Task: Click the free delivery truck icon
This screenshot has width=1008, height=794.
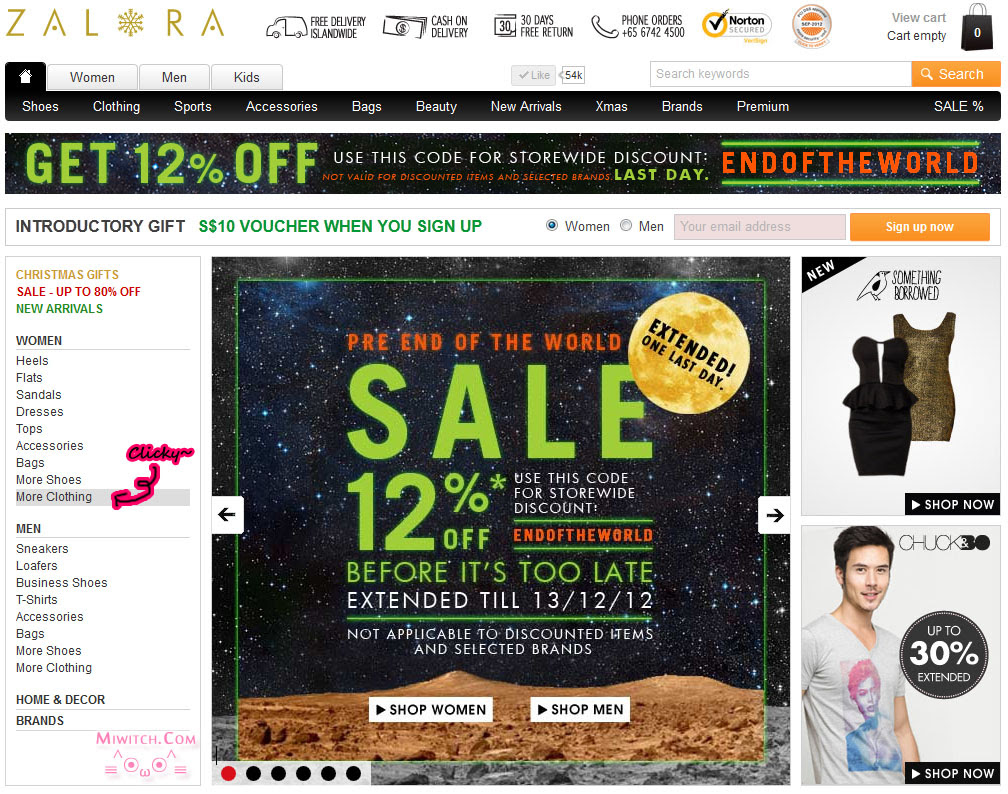Action: [286, 28]
